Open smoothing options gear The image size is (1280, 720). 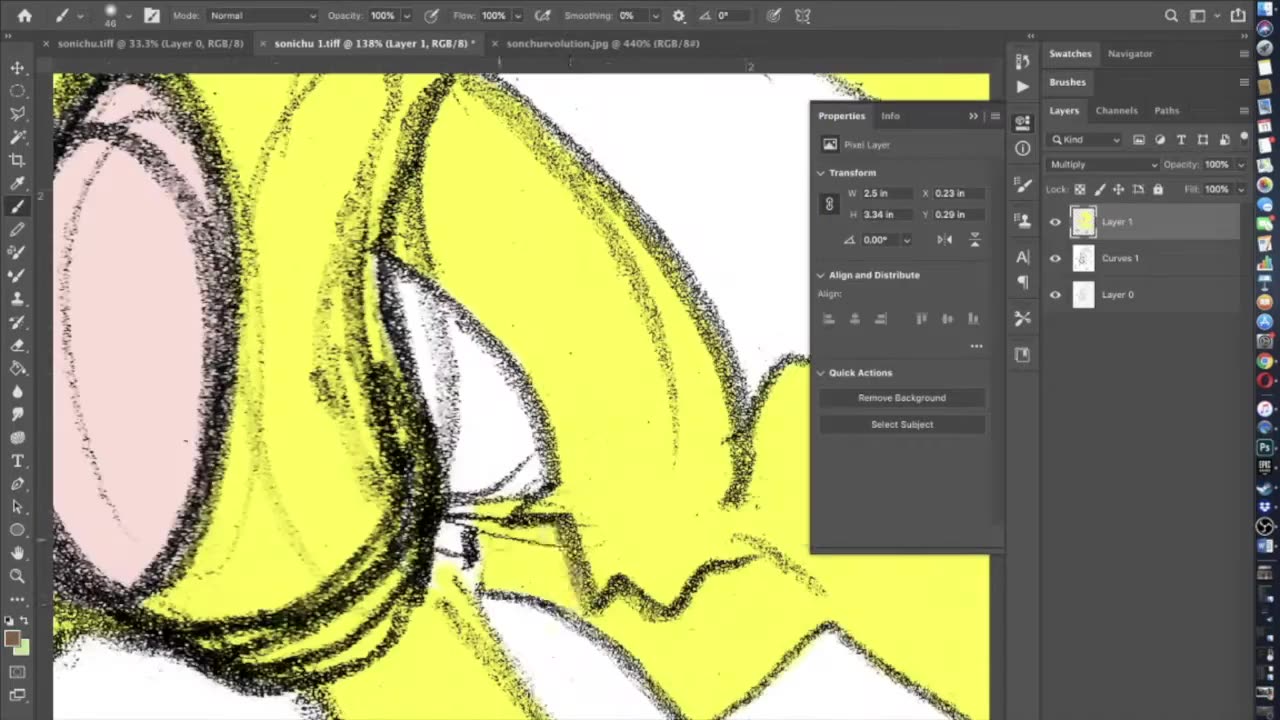click(678, 15)
